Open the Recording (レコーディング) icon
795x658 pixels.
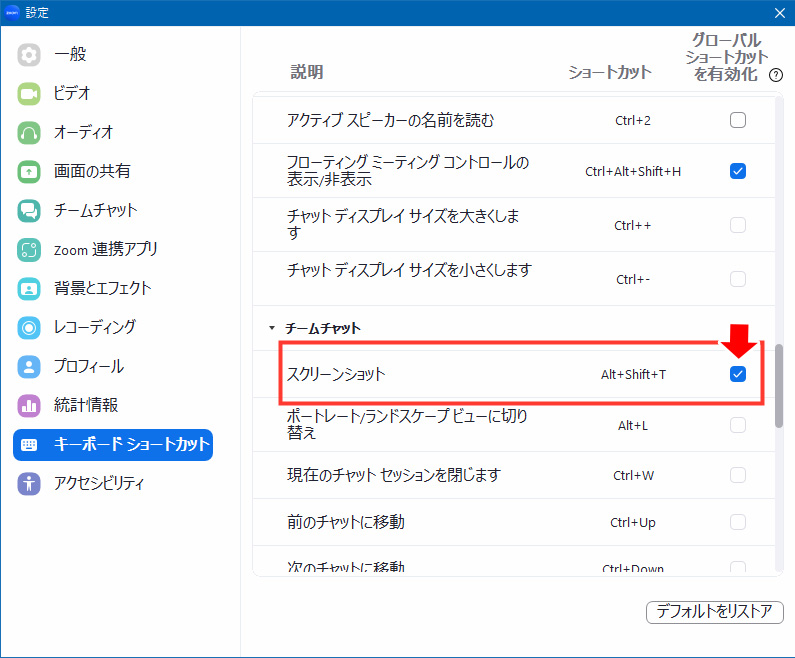tap(29, 327)
